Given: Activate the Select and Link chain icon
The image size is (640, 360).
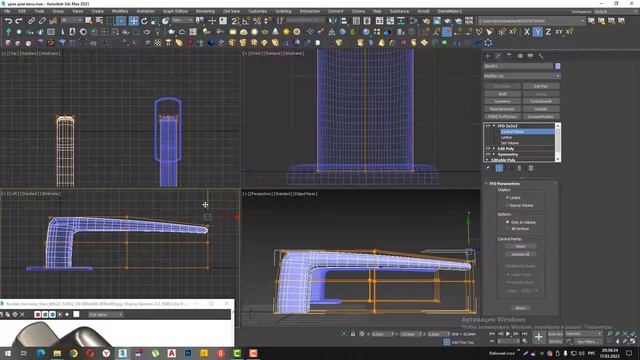Looking at the screenshot, I should point(31,20).
